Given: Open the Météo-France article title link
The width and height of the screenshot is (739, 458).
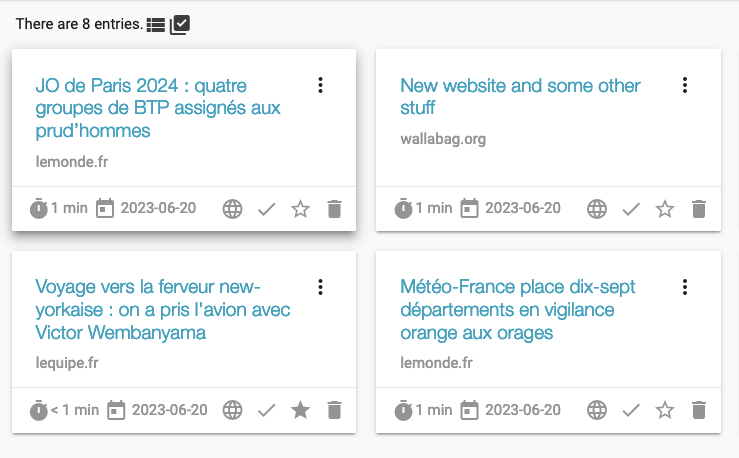Looking at the screenshot, I should tap(517, 309).
